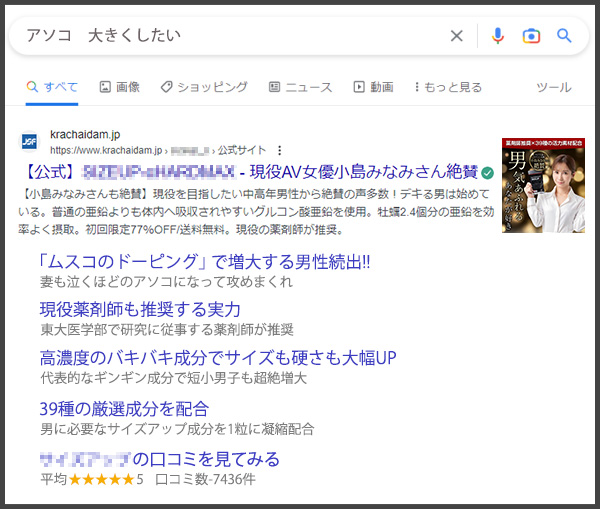Open the three-dot menu beside 公式サイト

(280, 150)
